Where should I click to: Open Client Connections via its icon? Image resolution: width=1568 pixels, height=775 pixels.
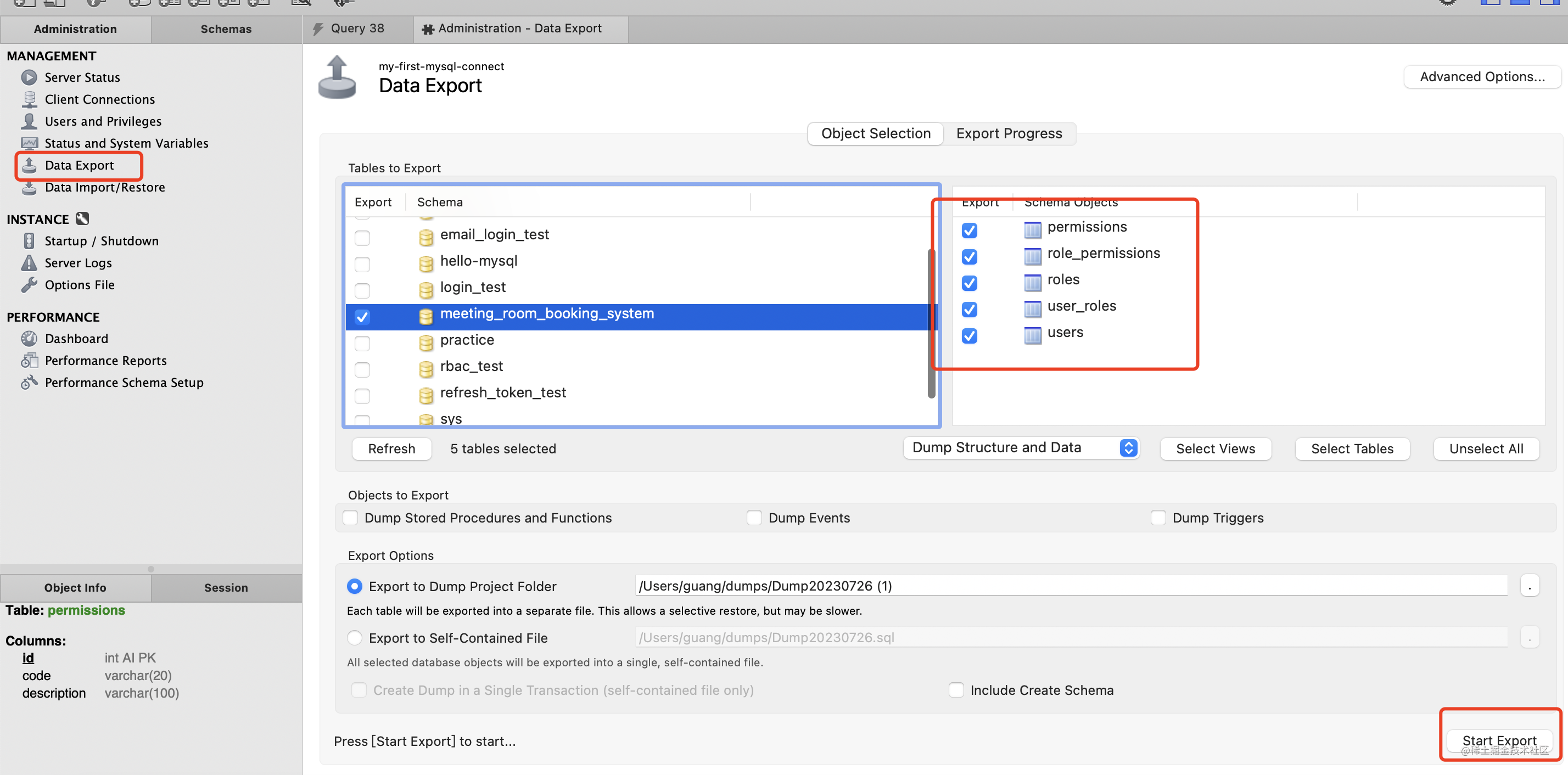[29, 99]
